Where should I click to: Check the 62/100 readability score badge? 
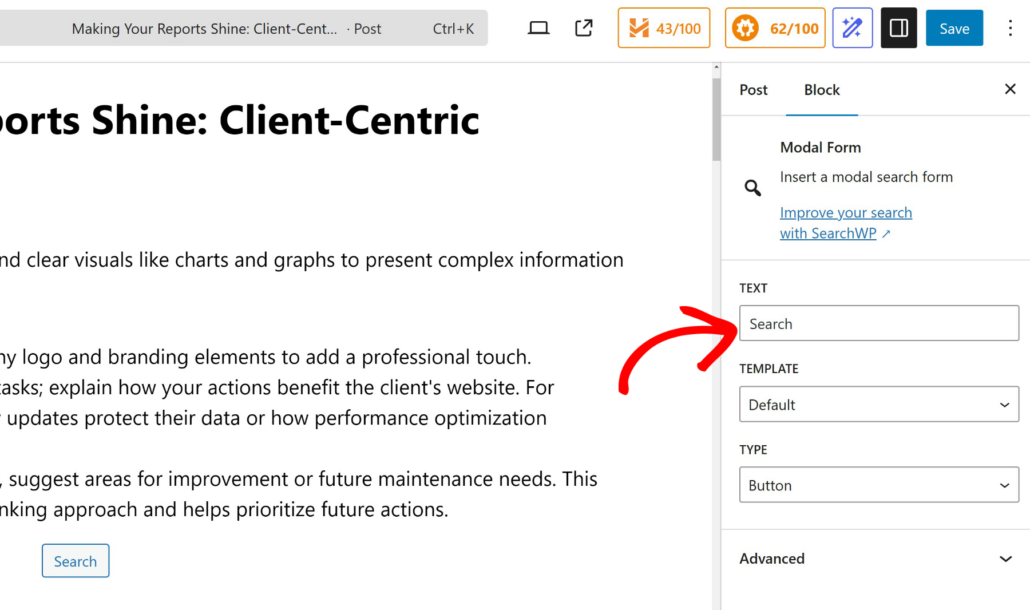[x=774, y=28]
